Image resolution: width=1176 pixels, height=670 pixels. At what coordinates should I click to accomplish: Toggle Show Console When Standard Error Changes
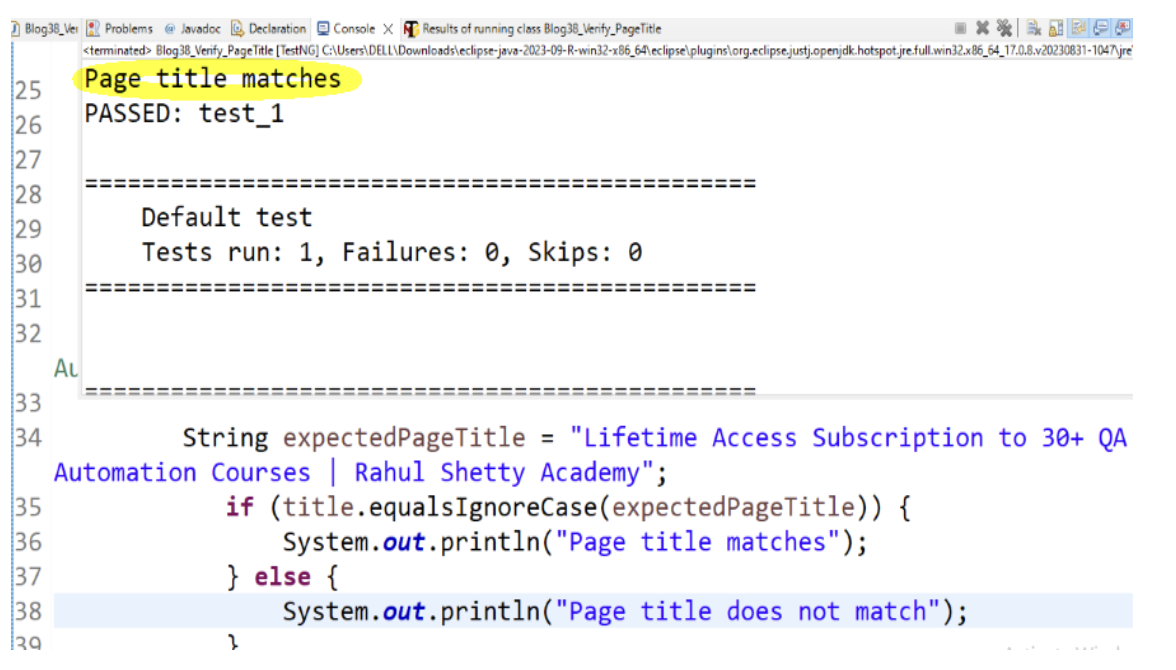click(1123, 28)
